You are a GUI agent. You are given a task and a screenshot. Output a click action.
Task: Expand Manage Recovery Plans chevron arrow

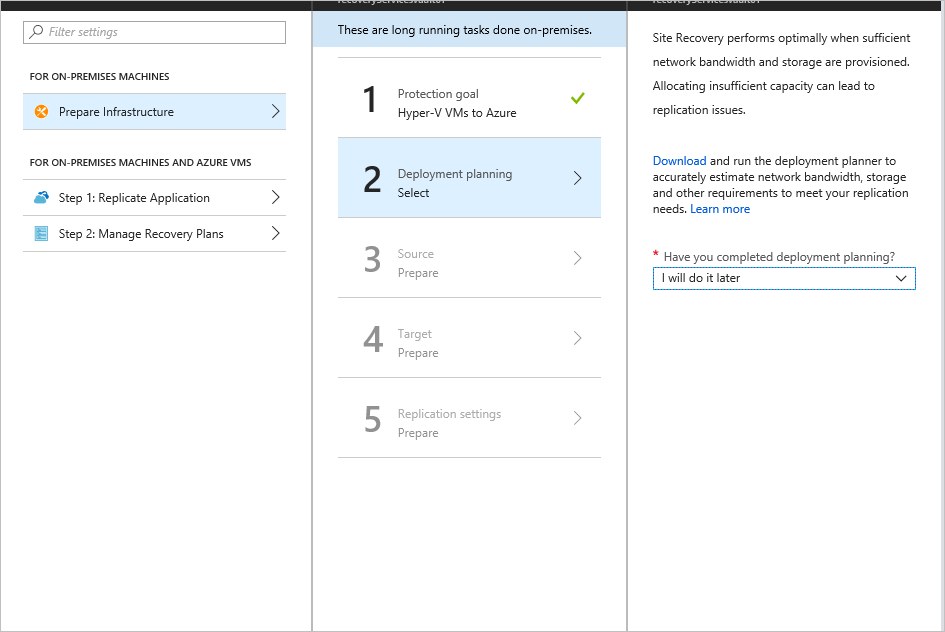click(275, 234)
